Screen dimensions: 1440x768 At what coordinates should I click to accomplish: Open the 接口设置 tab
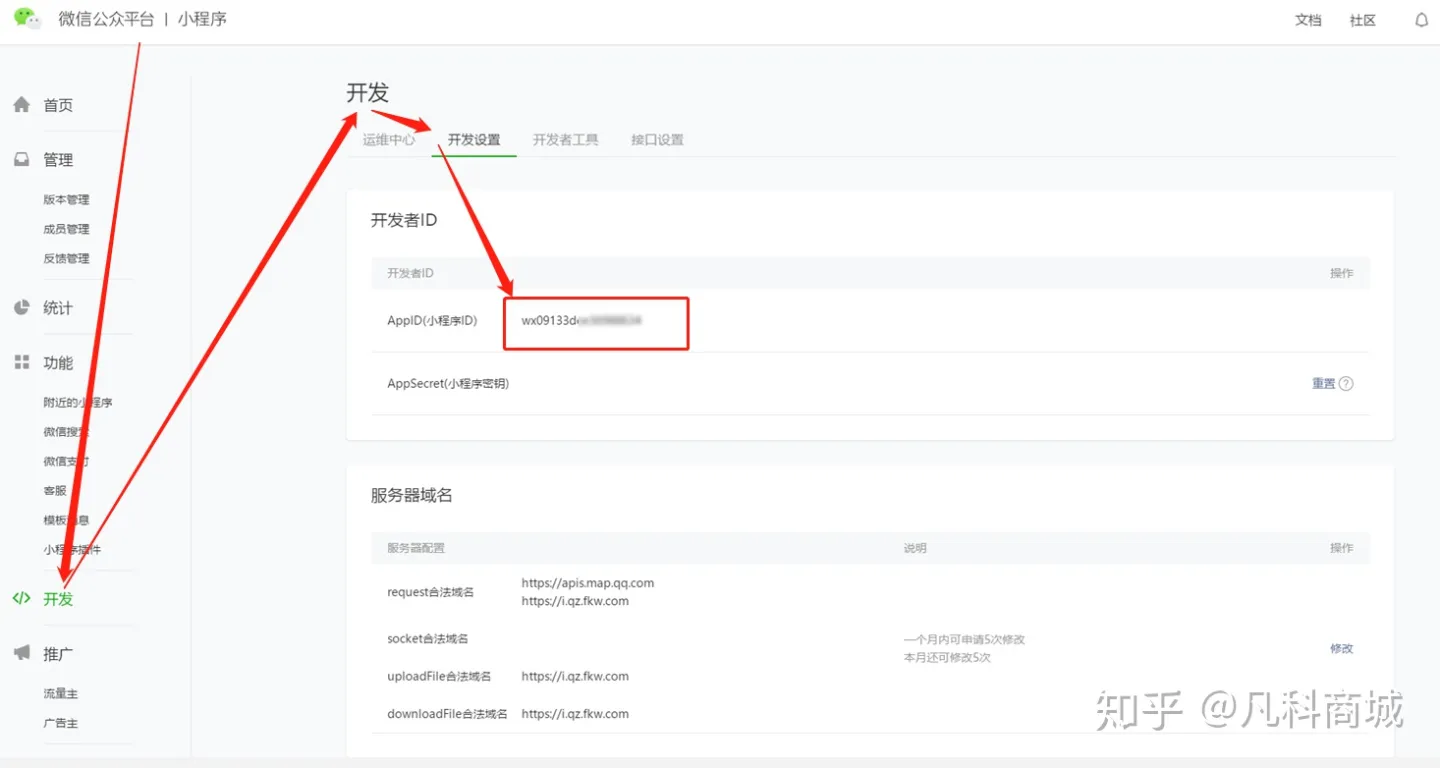click(656, 140)
